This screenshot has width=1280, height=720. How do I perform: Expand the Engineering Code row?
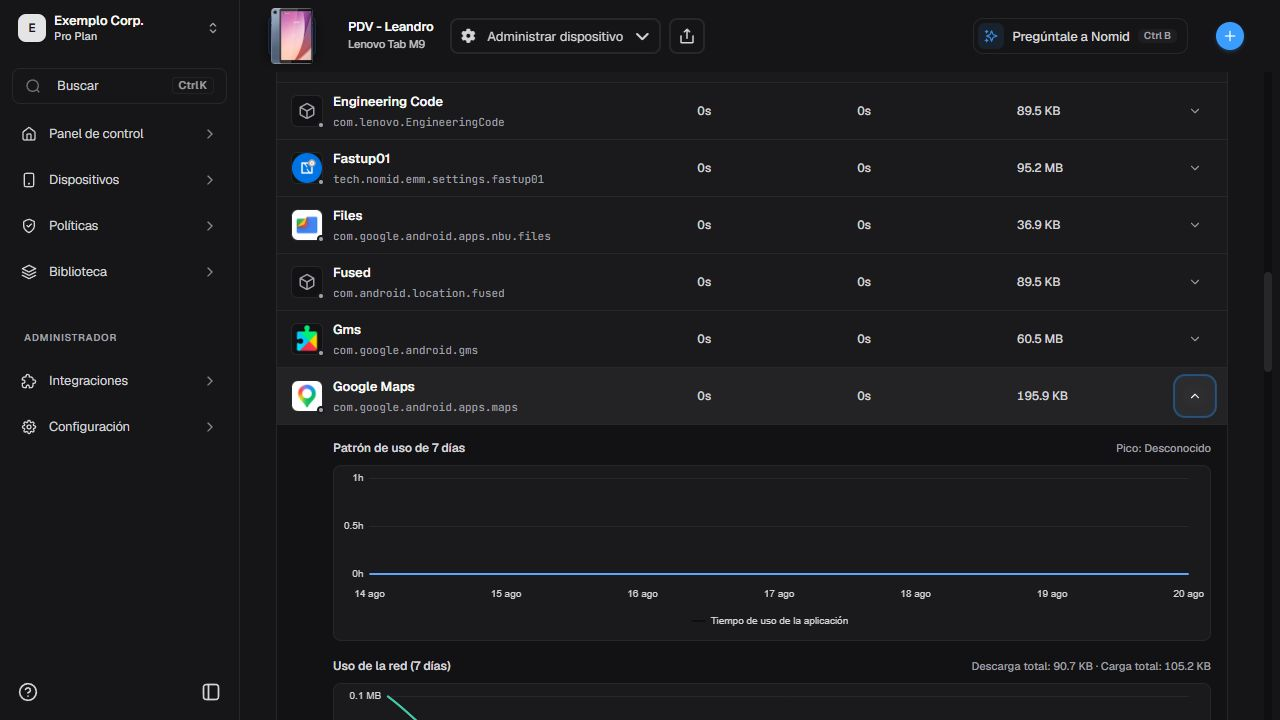[x=1195, y=111]
